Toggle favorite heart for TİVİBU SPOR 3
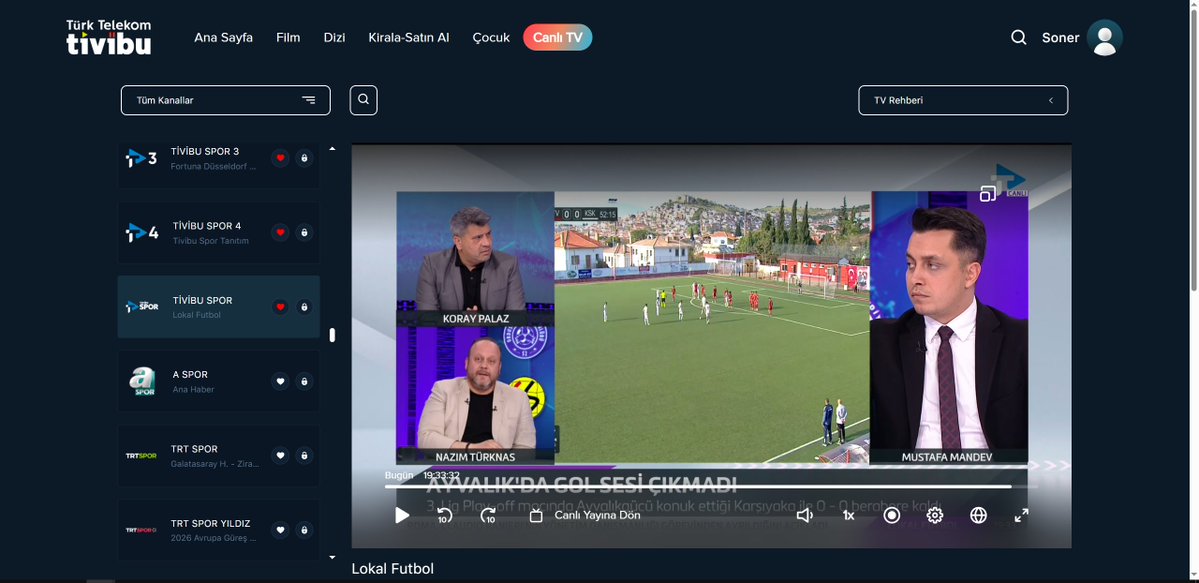Image resolution: width=1199 pixels, height=583 pixels. point(280,158)
